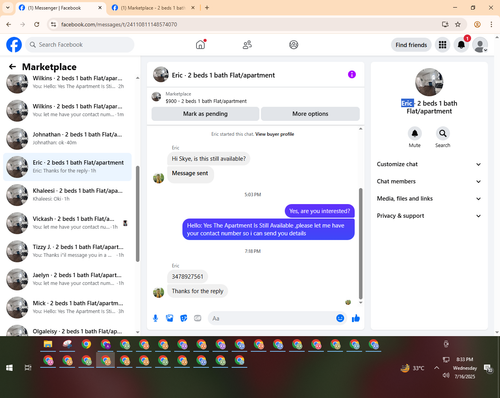Open the Home feed icon
The width and height of the screenshot is (500, 398).
coord(200,44)
